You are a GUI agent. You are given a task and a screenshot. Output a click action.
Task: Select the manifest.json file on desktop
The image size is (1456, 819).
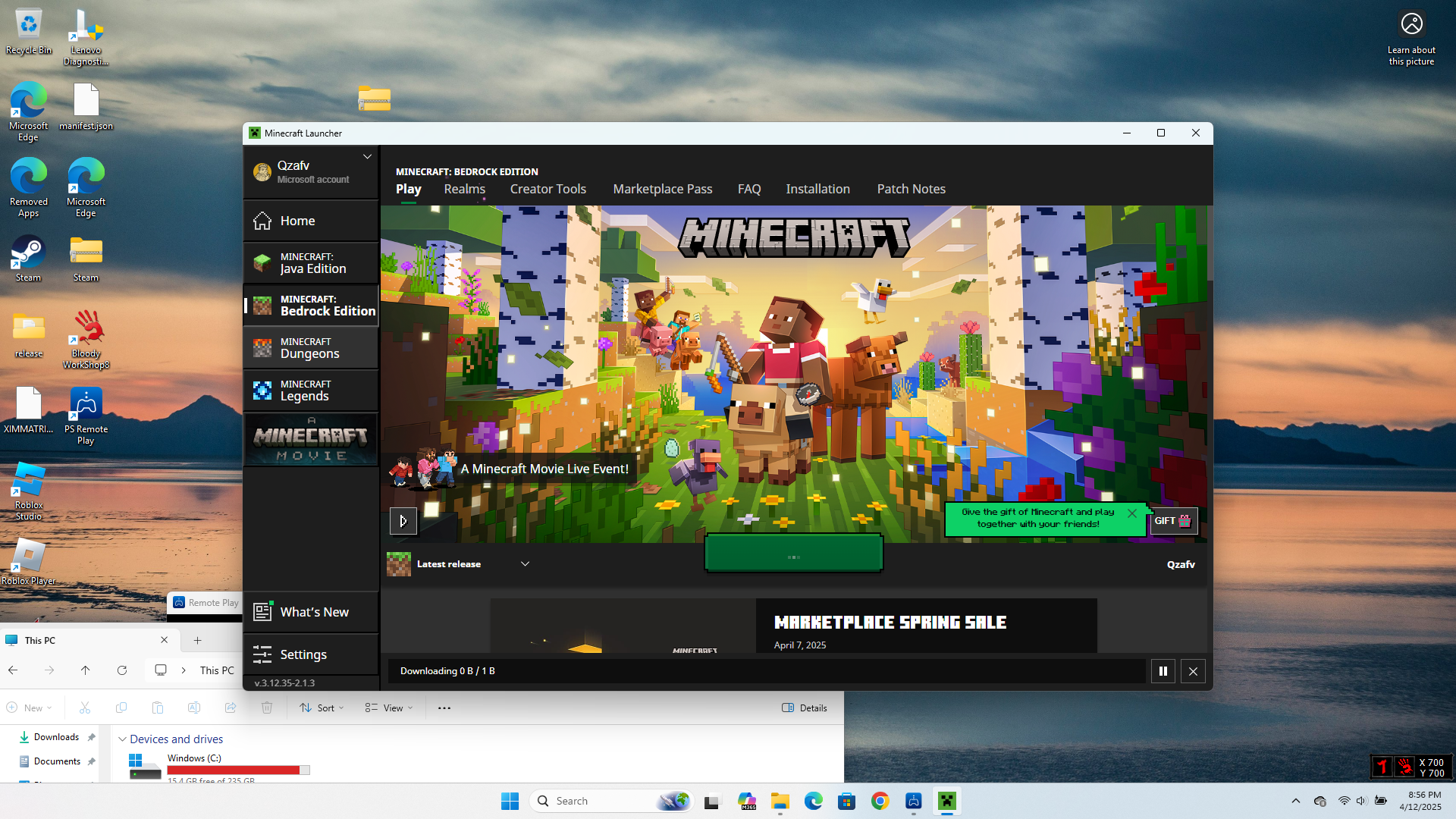coord(86,107)
